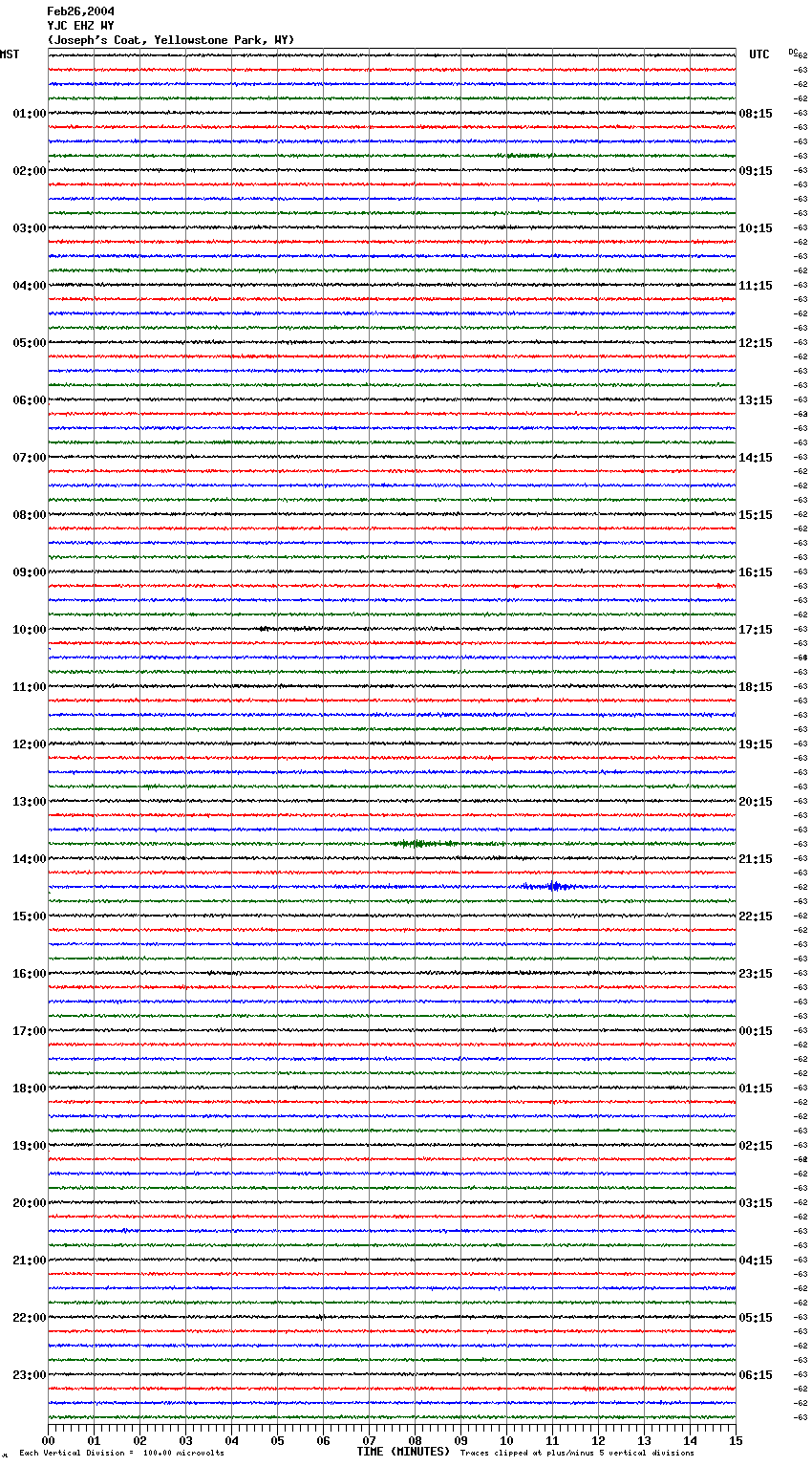Click the 14:15 UTC time label
The image size is (812, 1466).
(756, 458)
